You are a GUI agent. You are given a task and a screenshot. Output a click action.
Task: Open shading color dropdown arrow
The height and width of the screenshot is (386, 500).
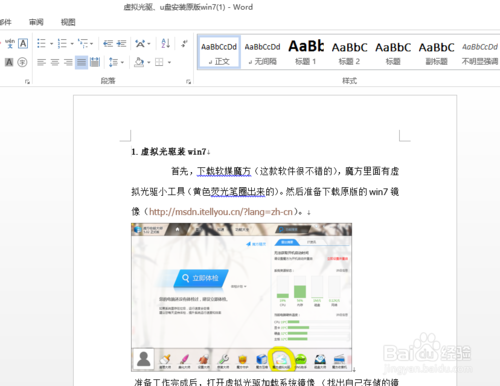click(149, 62)
